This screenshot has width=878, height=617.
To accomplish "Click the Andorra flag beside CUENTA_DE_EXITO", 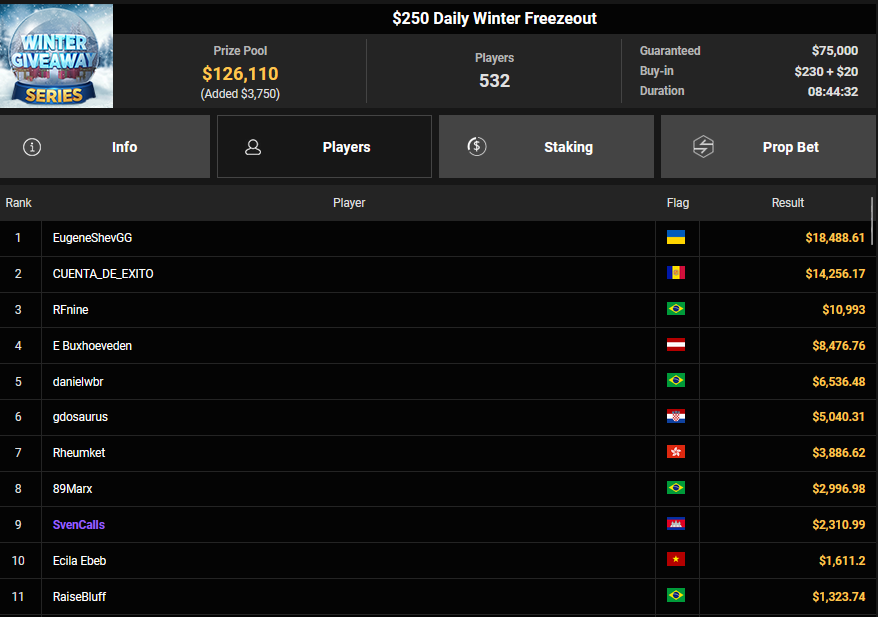I will coord(676,274).
